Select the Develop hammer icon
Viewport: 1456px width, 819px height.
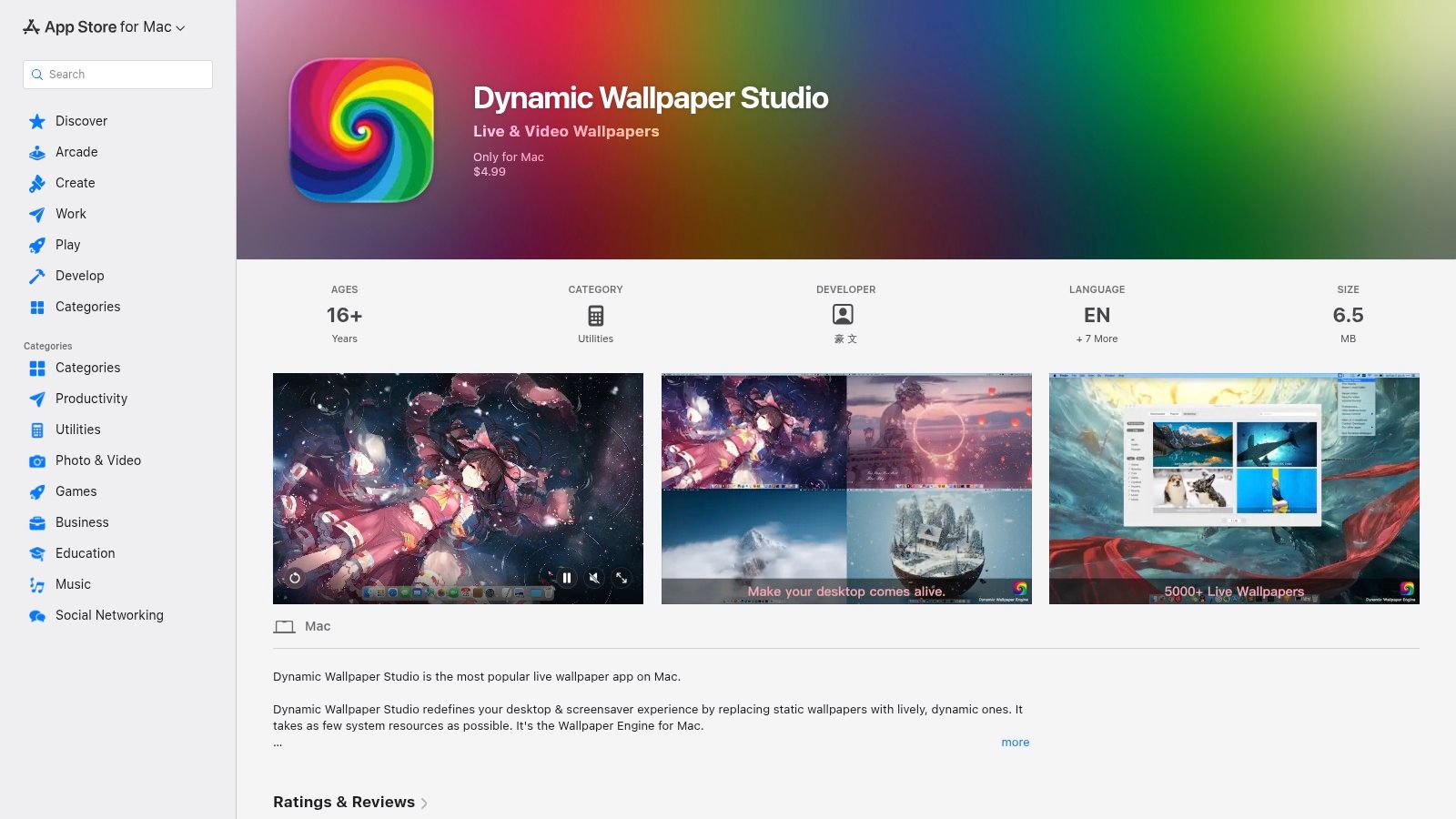tap(37, 276)
